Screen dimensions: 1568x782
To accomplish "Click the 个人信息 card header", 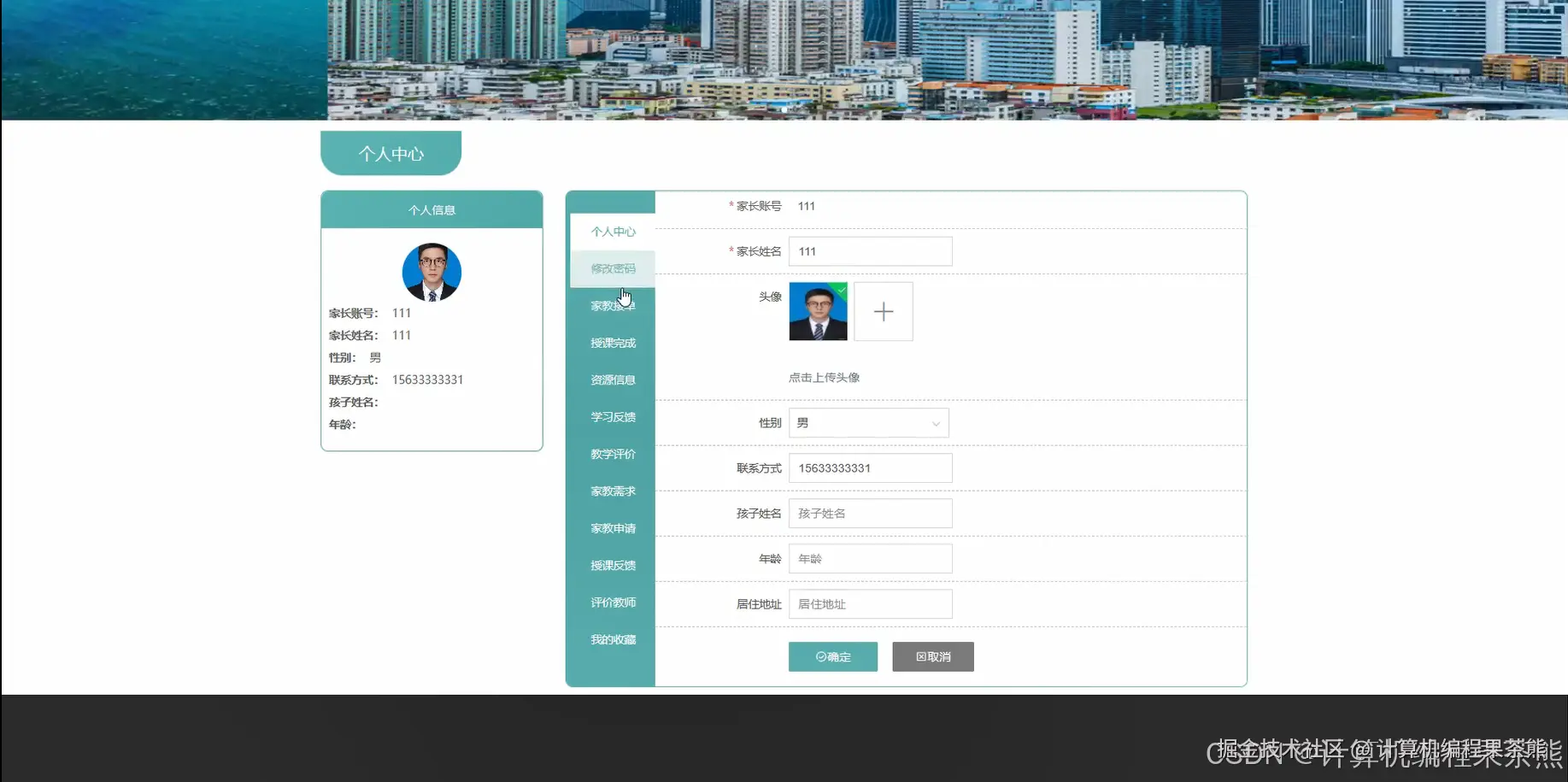I will [x=432, y=209].
